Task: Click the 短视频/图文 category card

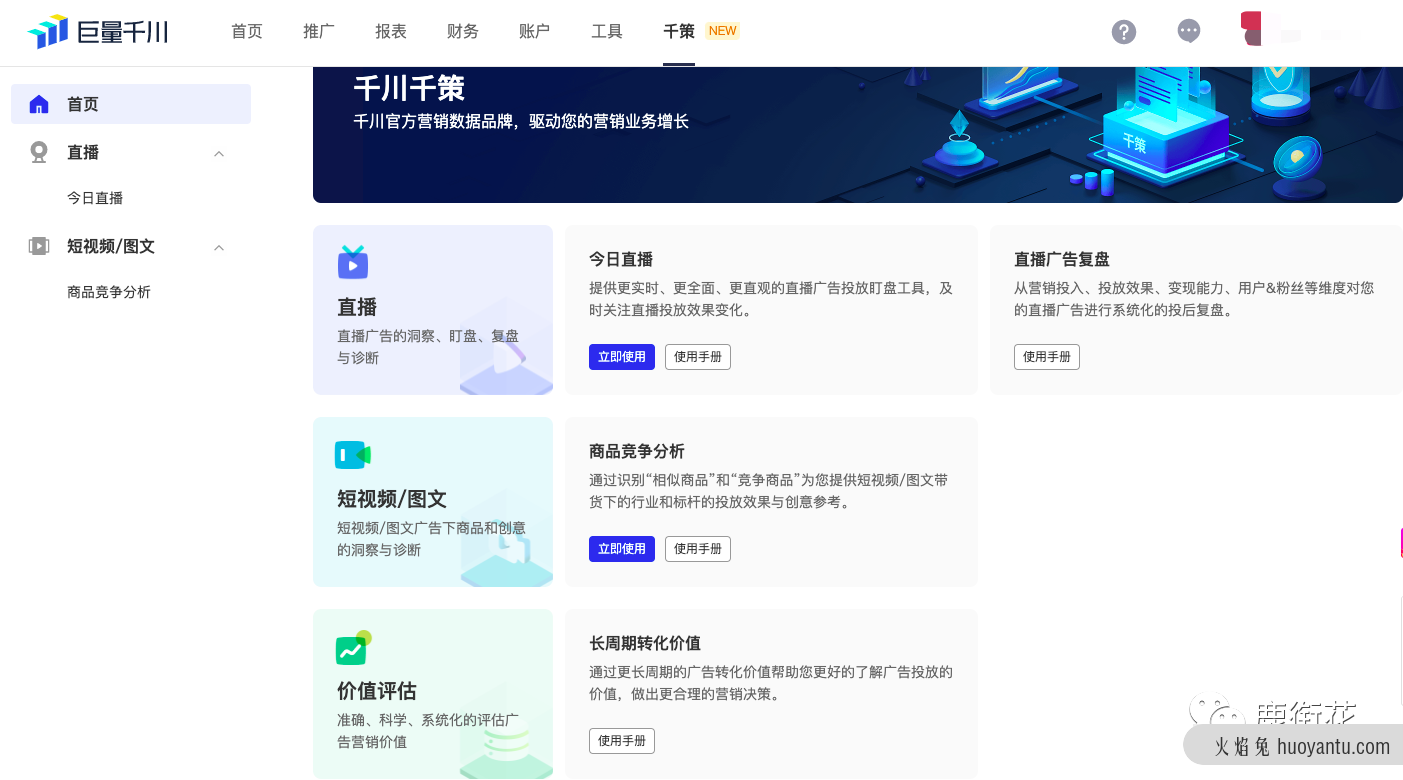Action: (x=433, y=502)
